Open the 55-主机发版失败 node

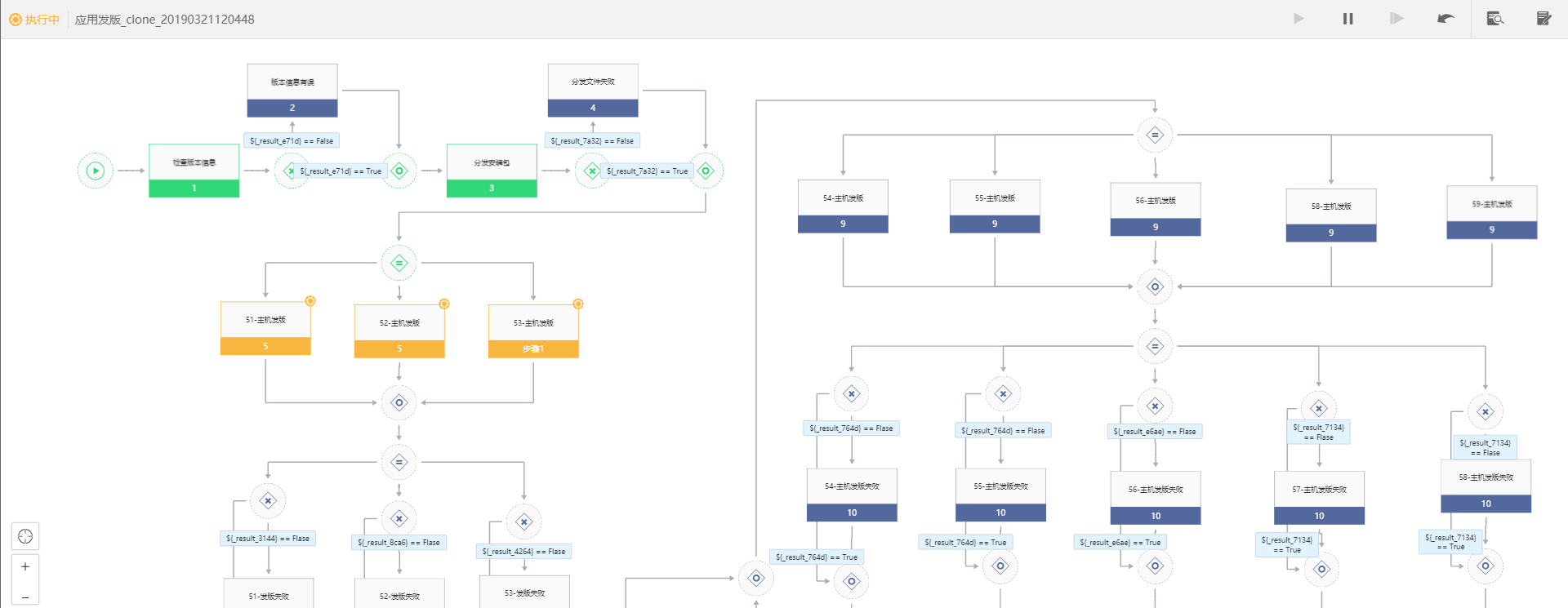pos(1000,495)
